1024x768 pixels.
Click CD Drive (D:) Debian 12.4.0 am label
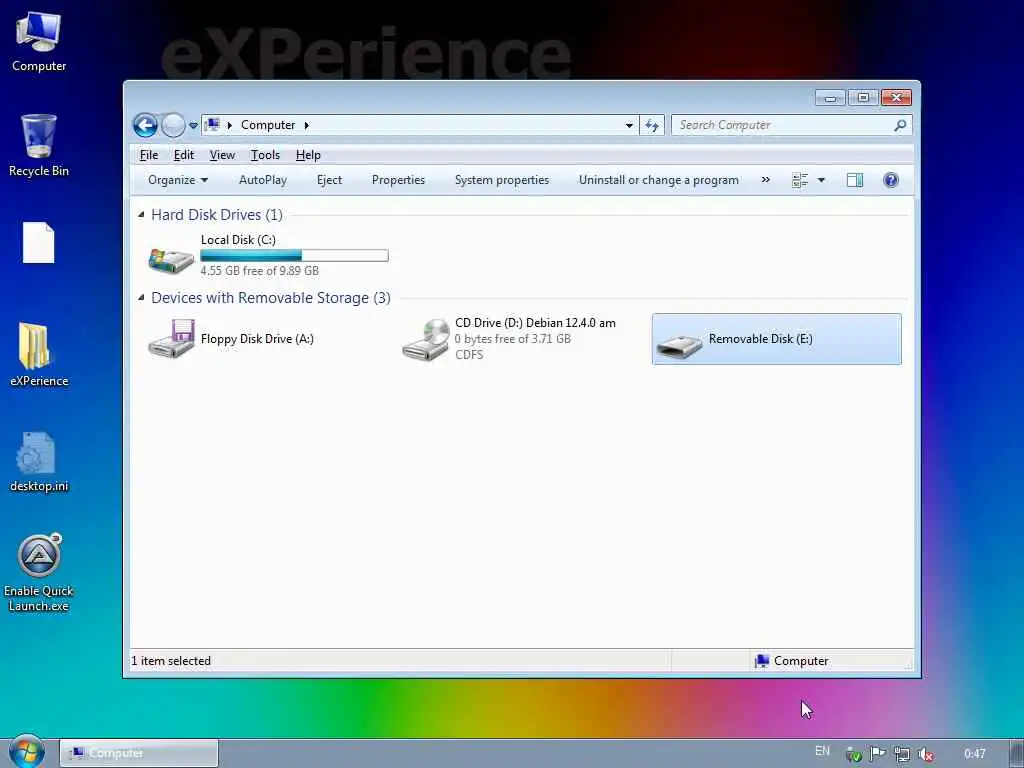point(535,323)
